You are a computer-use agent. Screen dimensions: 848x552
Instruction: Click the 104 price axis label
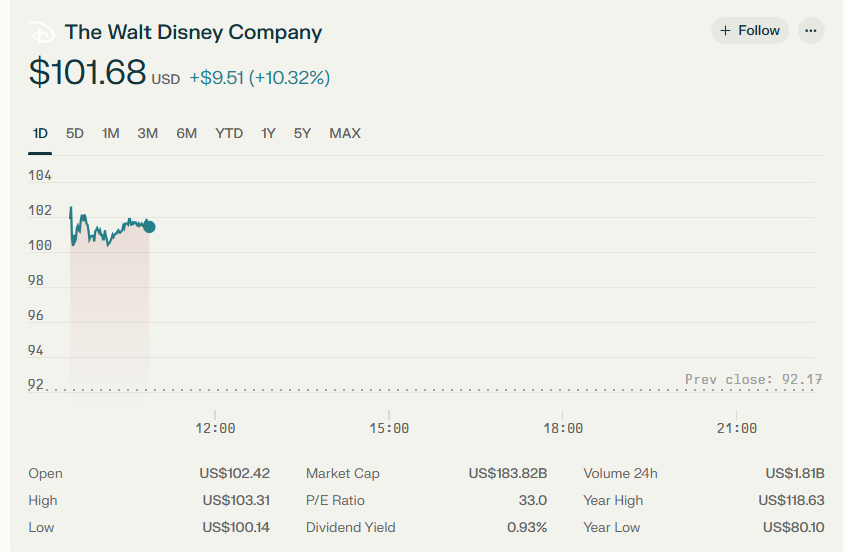(x=40, y=175)
